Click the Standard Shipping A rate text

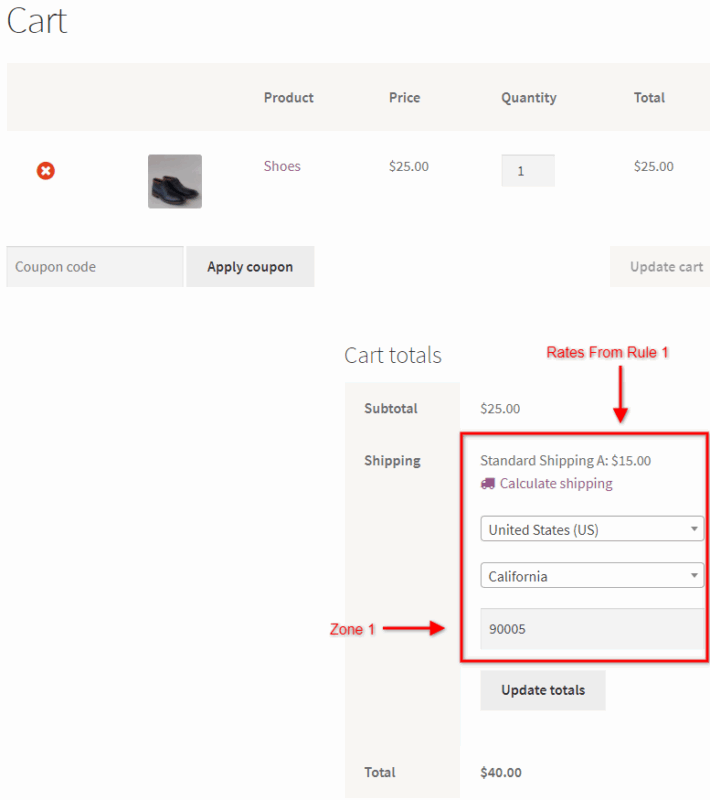pyautogui.click(x=565, y=461)
